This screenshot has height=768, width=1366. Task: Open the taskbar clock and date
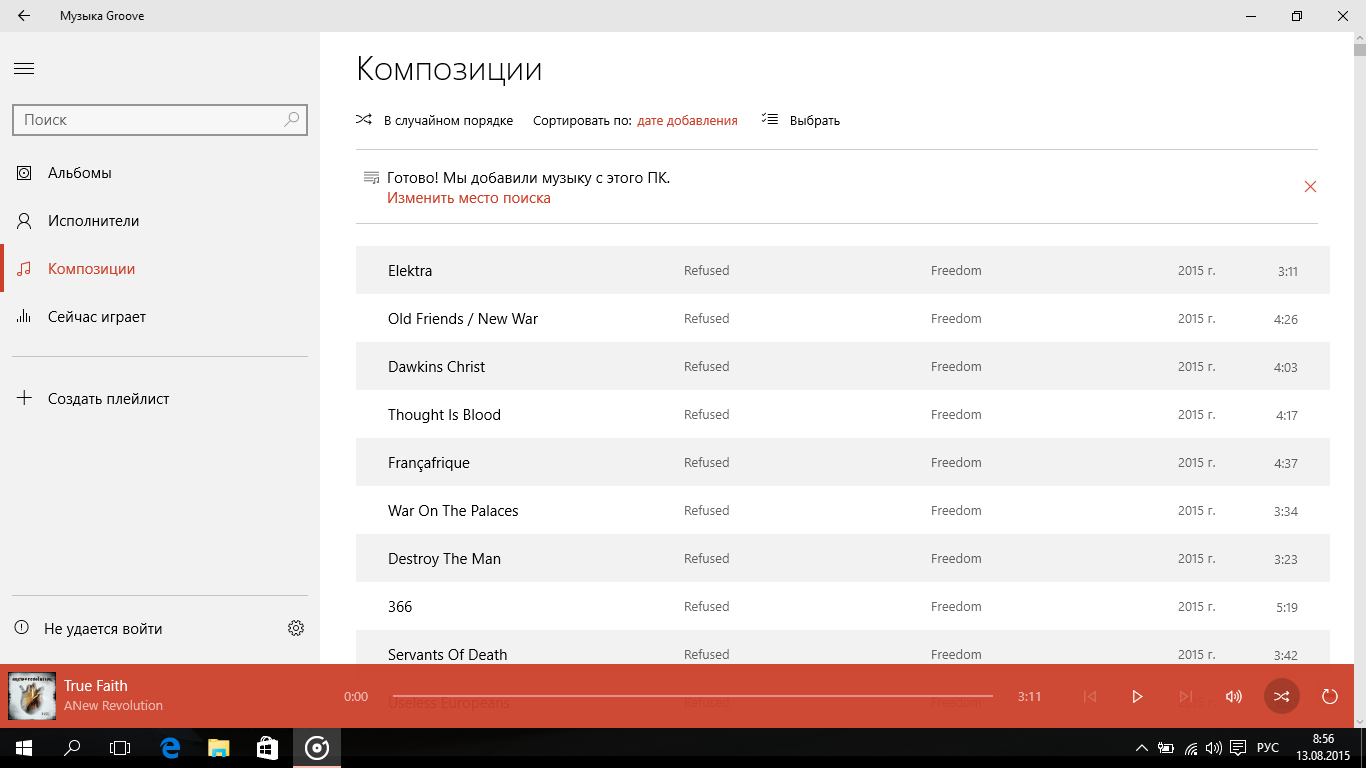click(x=1323, y=748)
